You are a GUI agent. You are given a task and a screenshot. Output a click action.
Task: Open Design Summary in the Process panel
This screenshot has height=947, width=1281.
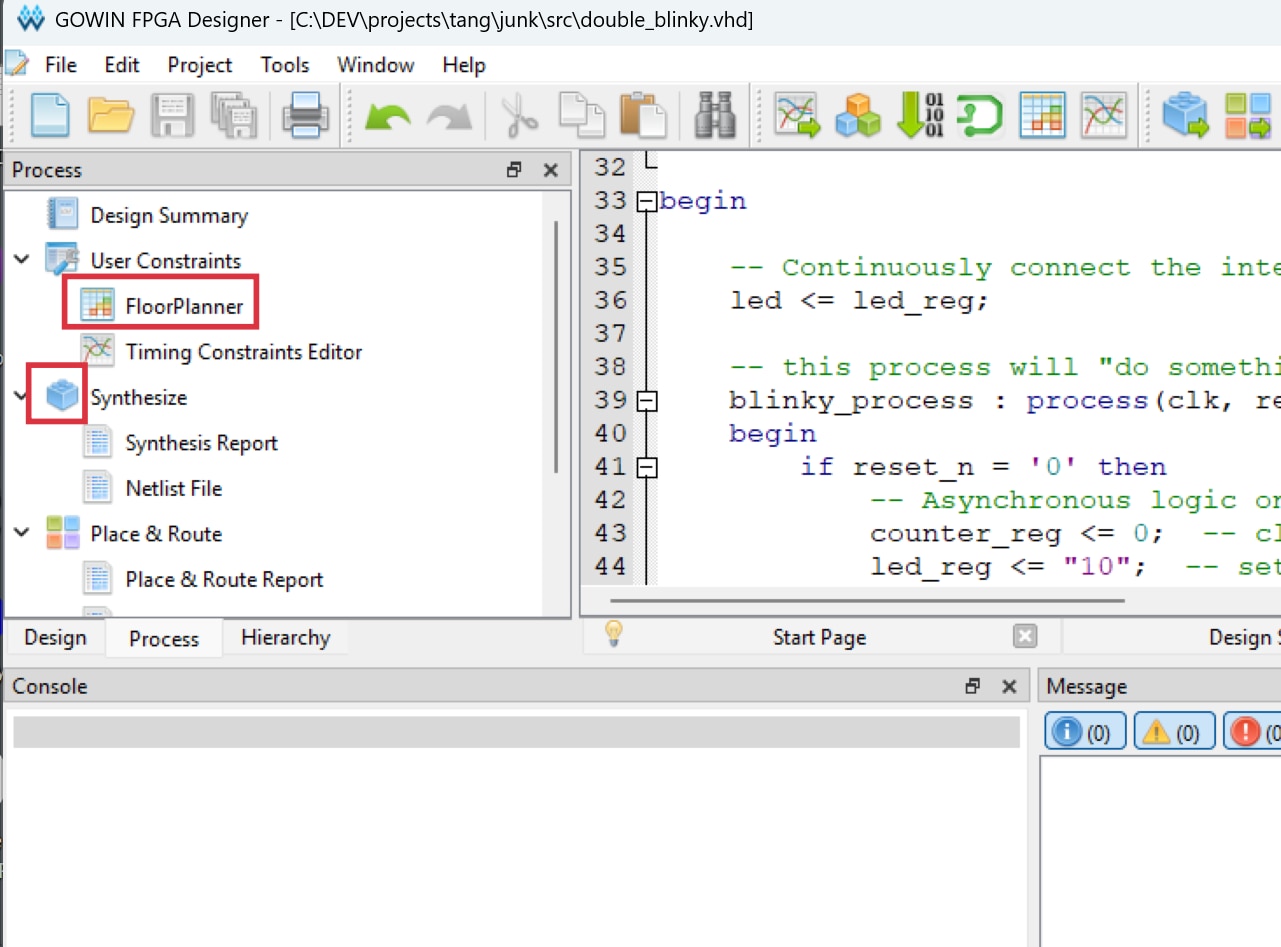[x=169, y=215]
